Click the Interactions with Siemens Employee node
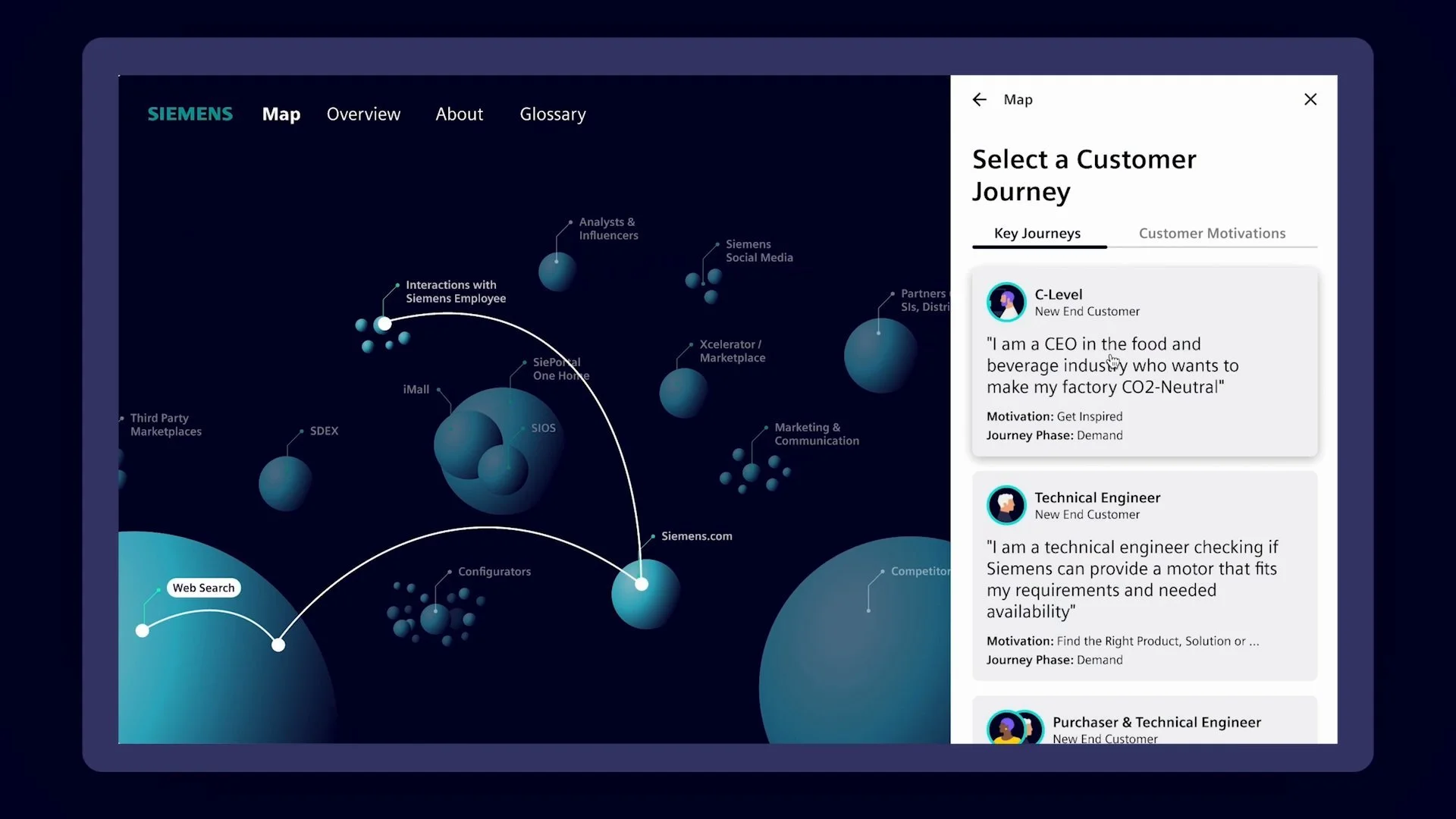The image size is (1456, 819). pos(384,325)
